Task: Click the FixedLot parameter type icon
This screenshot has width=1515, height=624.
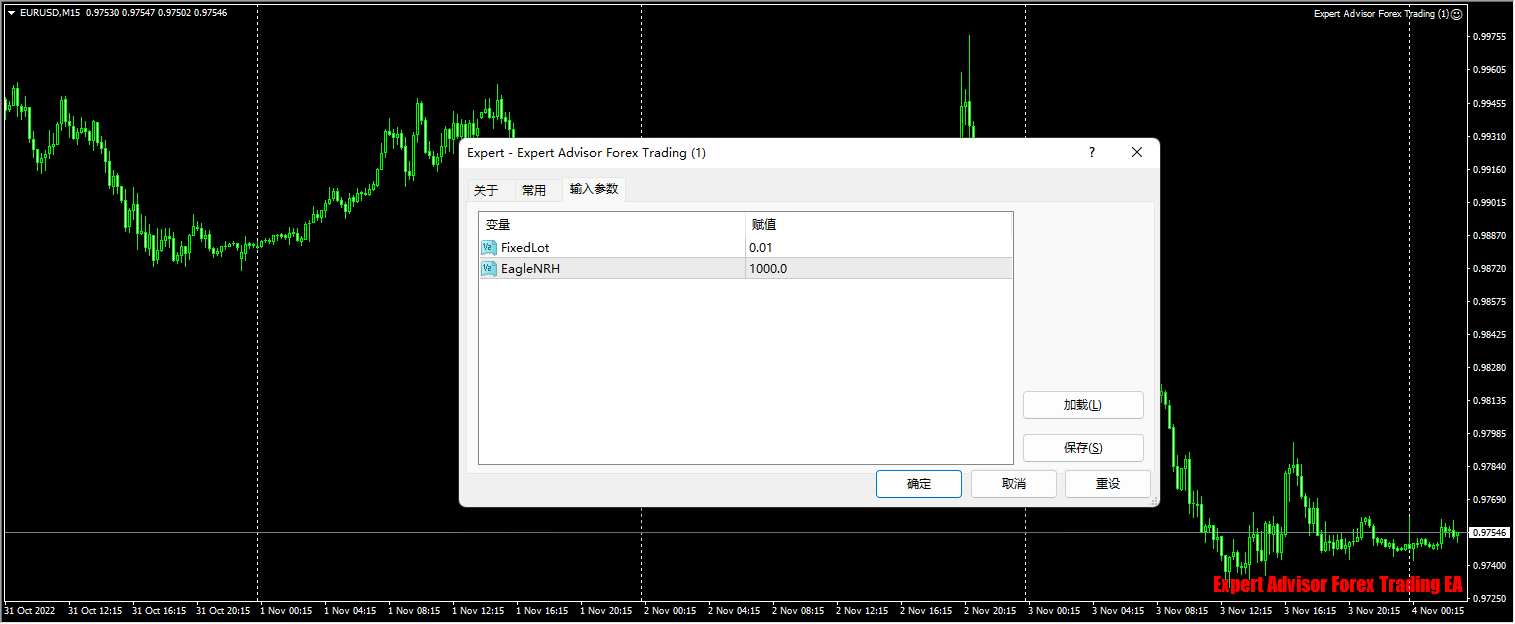Action: point(488,247)
